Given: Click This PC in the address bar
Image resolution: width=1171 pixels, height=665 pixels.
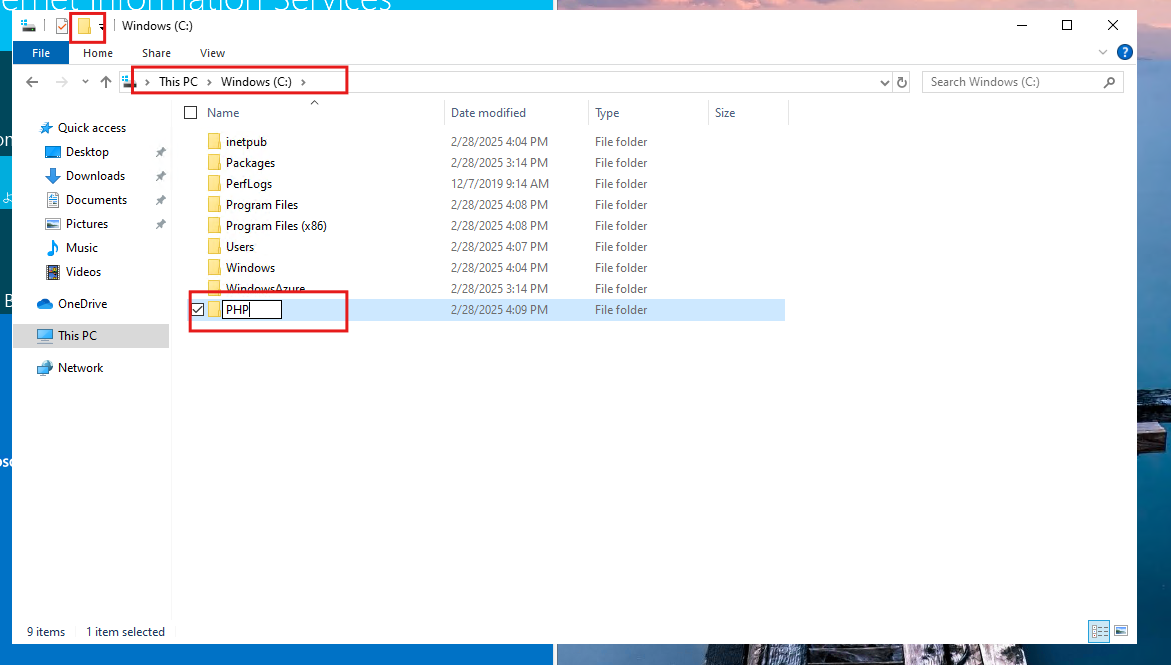Looking at the screenshot, I should [178, 82].
